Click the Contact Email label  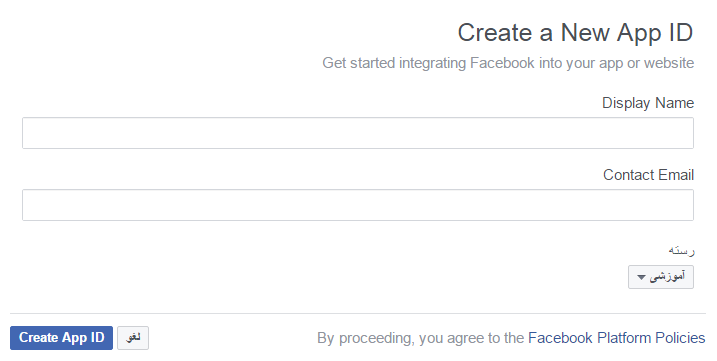tap(648, 175)
